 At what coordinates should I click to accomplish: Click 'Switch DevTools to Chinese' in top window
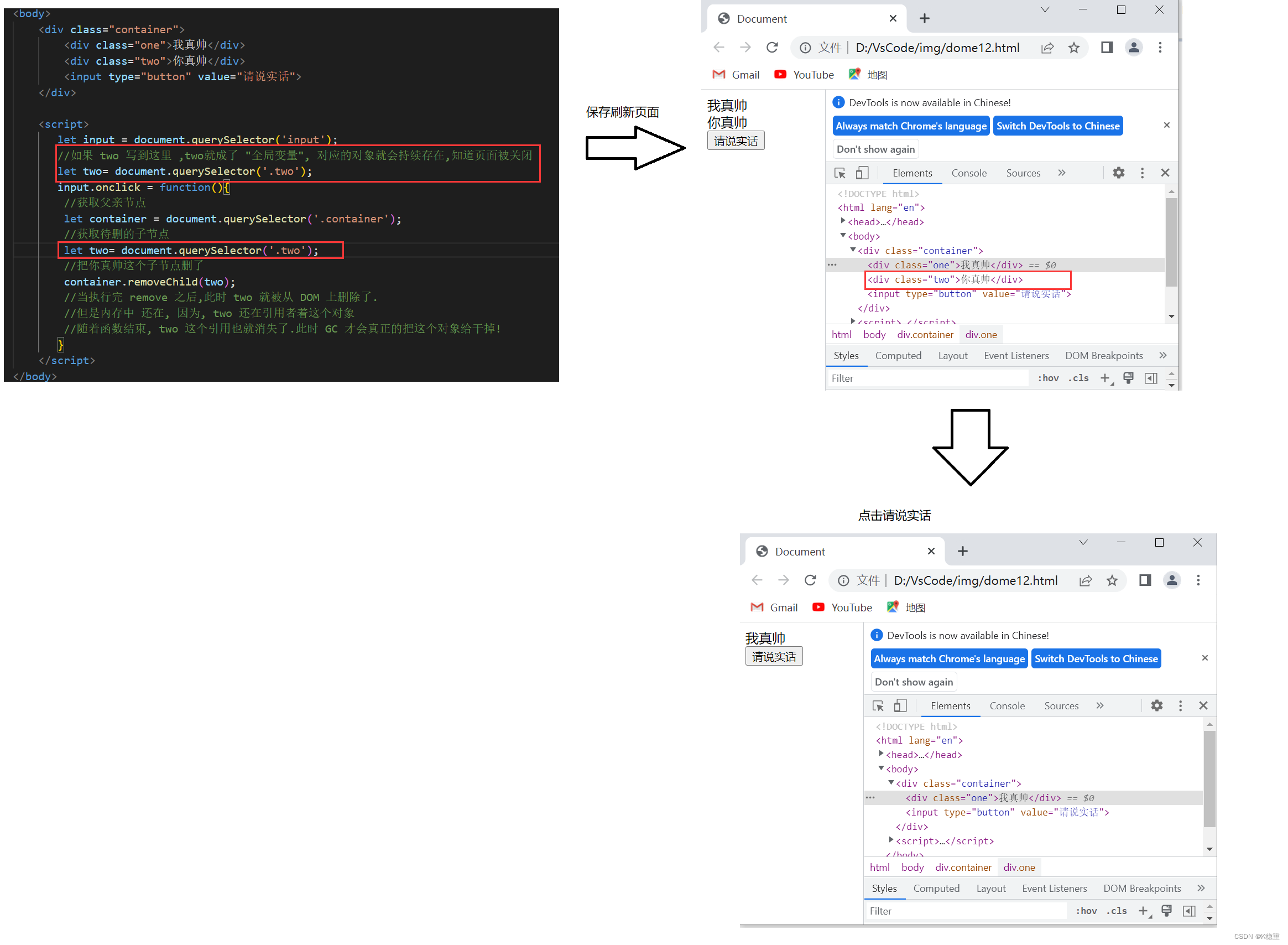click(x=1057, y=126)
